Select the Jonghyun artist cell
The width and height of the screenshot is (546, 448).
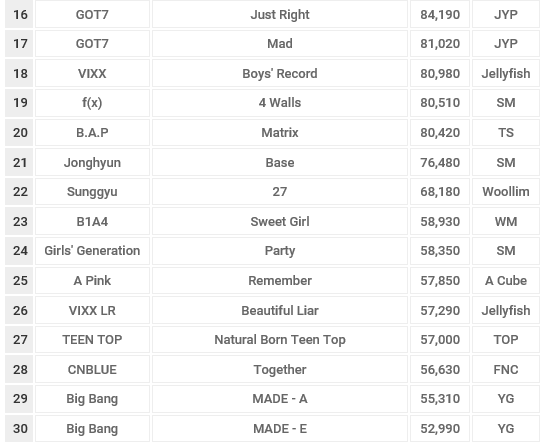(x=92, y=162)
